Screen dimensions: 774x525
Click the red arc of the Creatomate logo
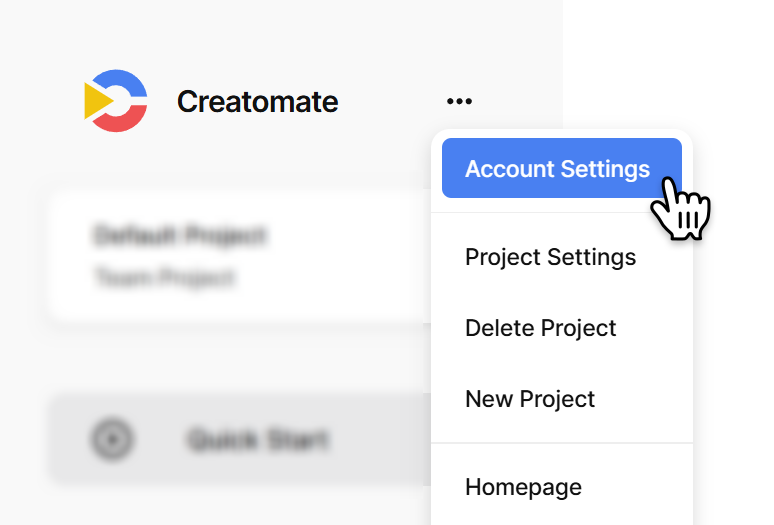coord(122,120)
